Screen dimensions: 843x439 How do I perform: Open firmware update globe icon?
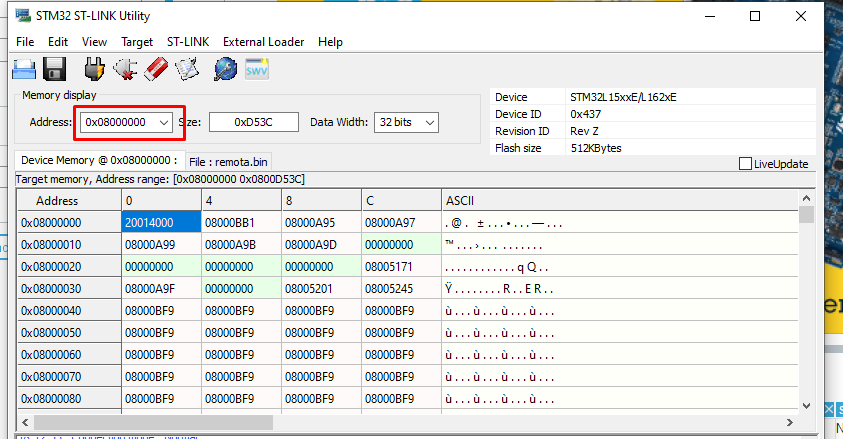tap(225, 69)
